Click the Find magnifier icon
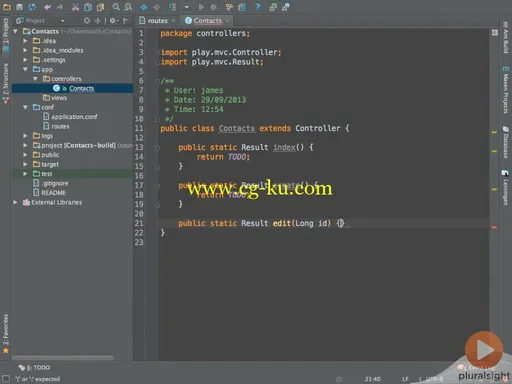This screenshot has width=512, height=384. (x=116, y=7)
